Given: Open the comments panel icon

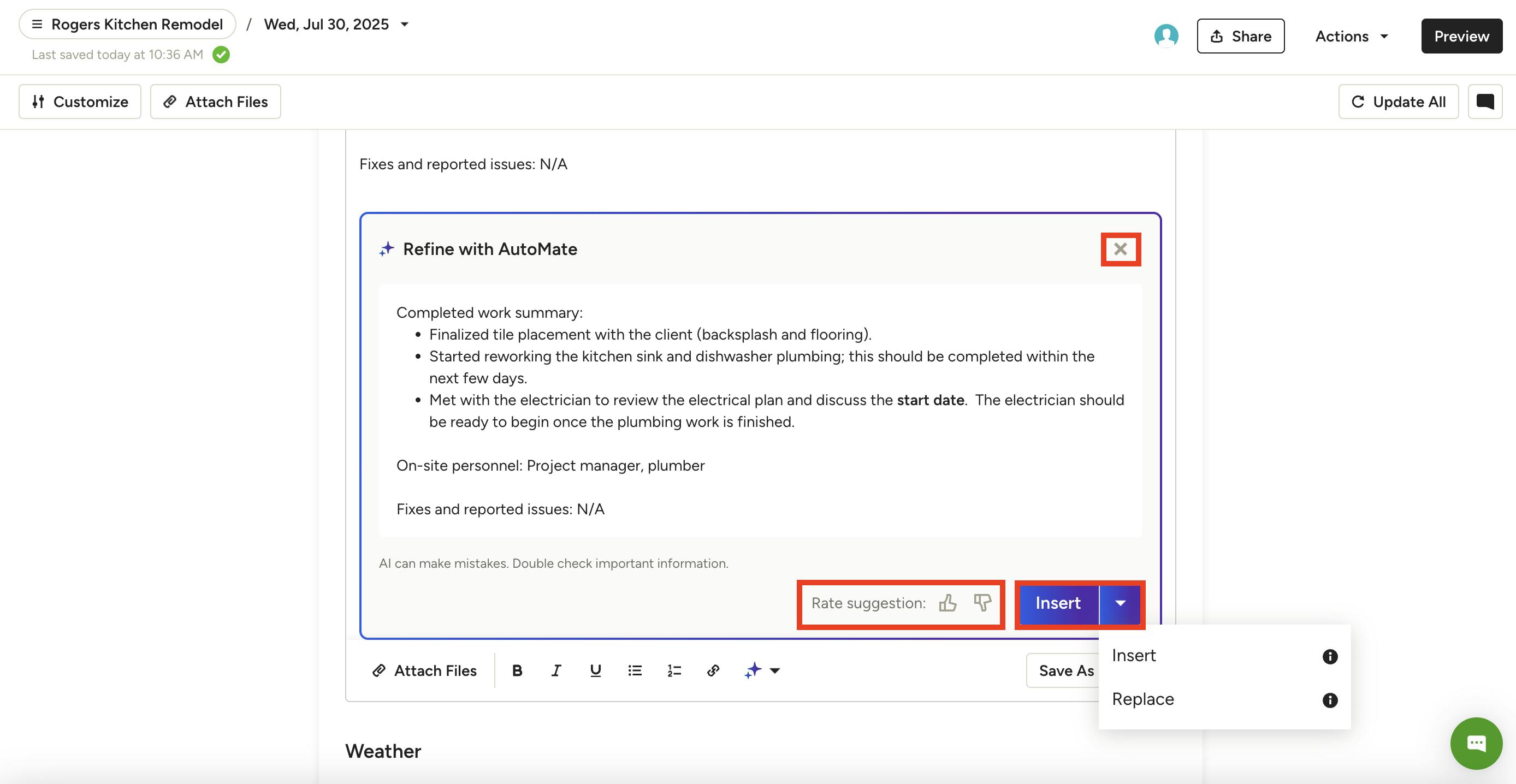Looking at the screenshot, I should [1484, 102].
